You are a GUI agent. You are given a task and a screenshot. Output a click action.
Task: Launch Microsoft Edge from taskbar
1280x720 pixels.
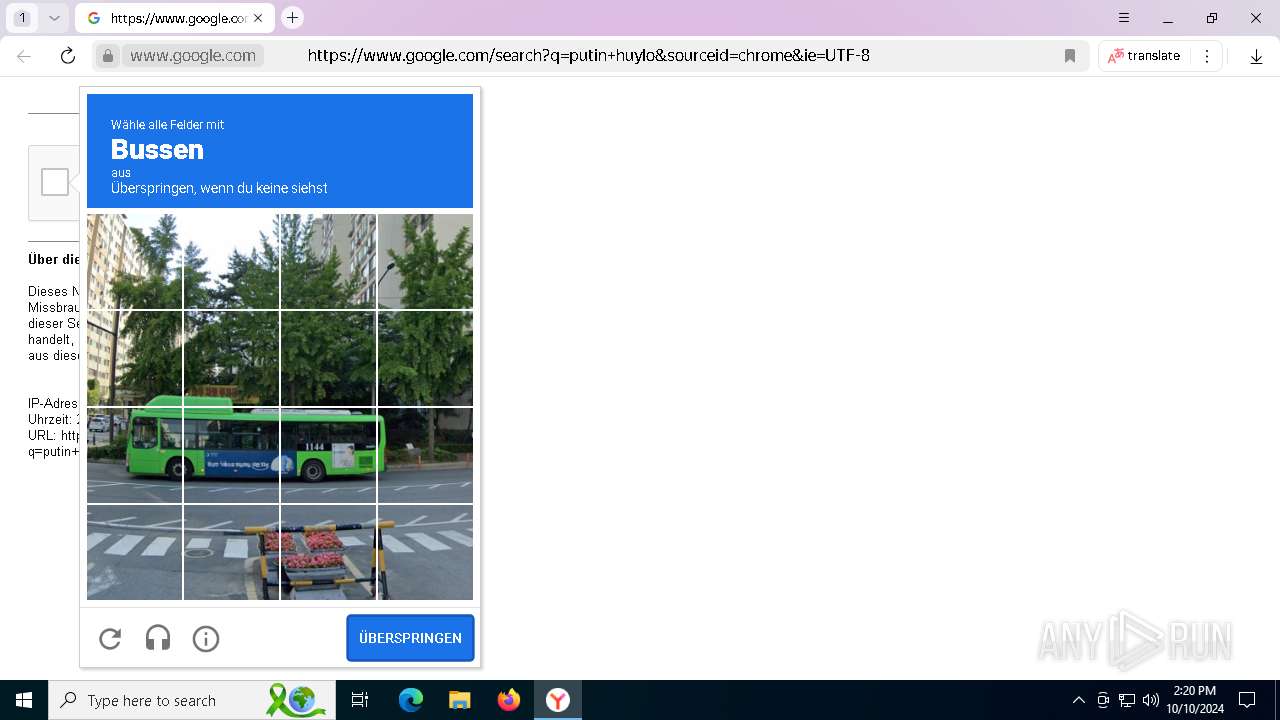click(x=411, y=700)
